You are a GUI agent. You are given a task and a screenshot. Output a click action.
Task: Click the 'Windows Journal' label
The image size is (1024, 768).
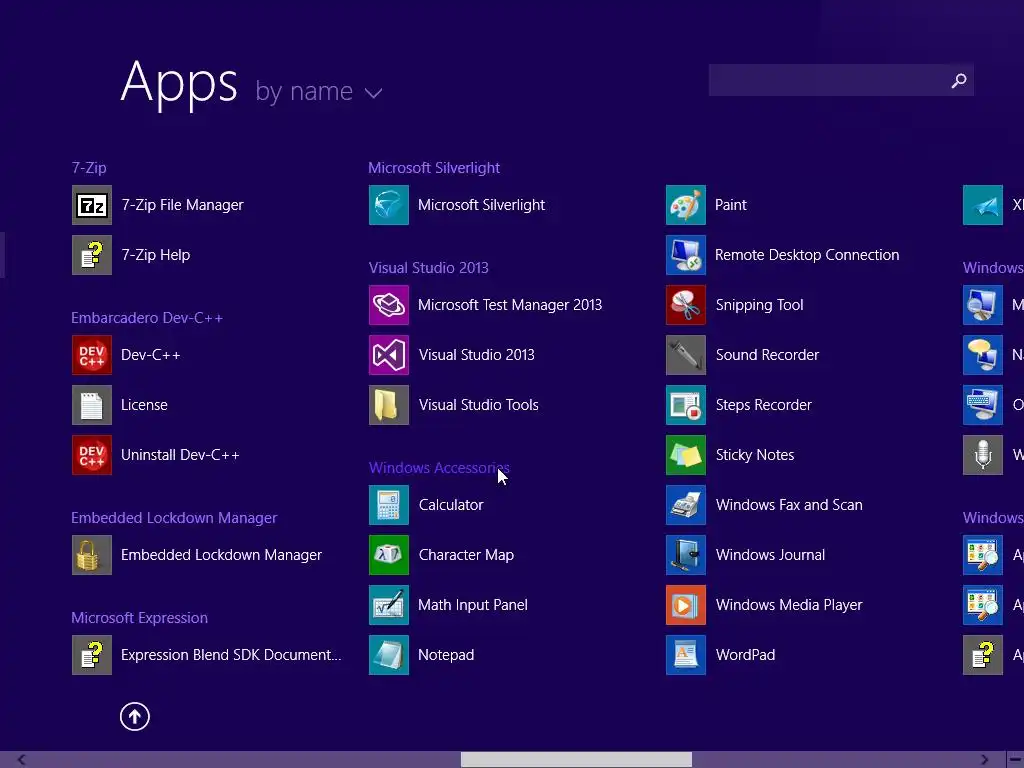tap(771, 555)
